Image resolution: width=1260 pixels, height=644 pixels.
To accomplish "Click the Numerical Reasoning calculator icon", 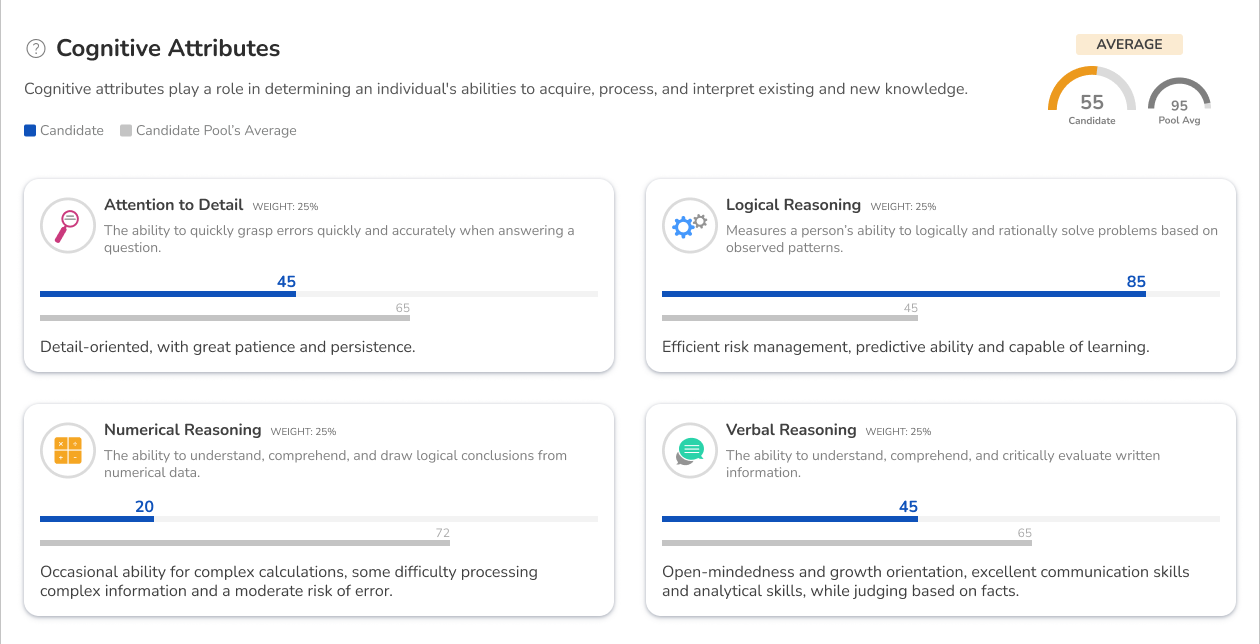I will tap(68, 451).
